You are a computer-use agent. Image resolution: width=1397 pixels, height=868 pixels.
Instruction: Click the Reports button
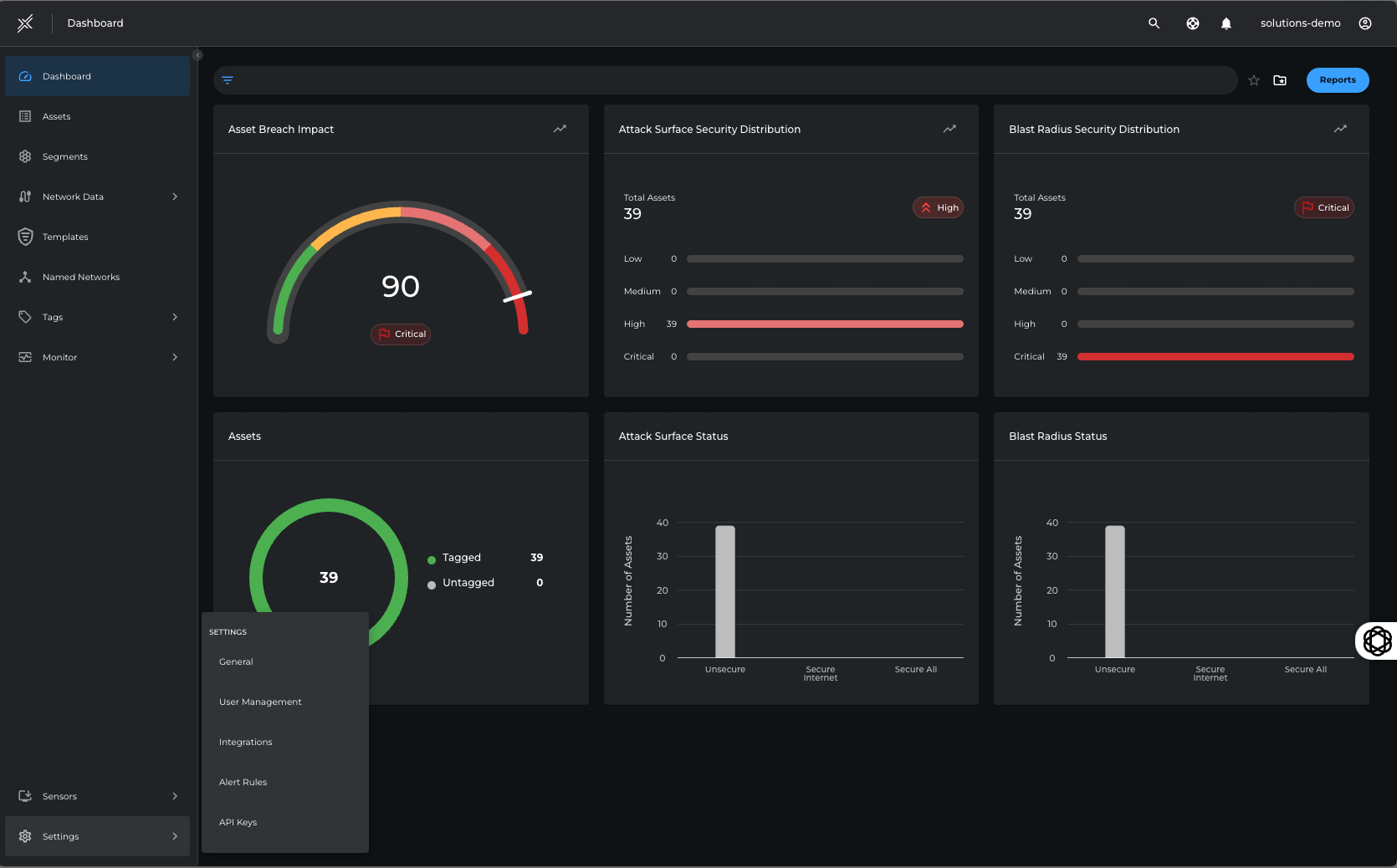1337,80
